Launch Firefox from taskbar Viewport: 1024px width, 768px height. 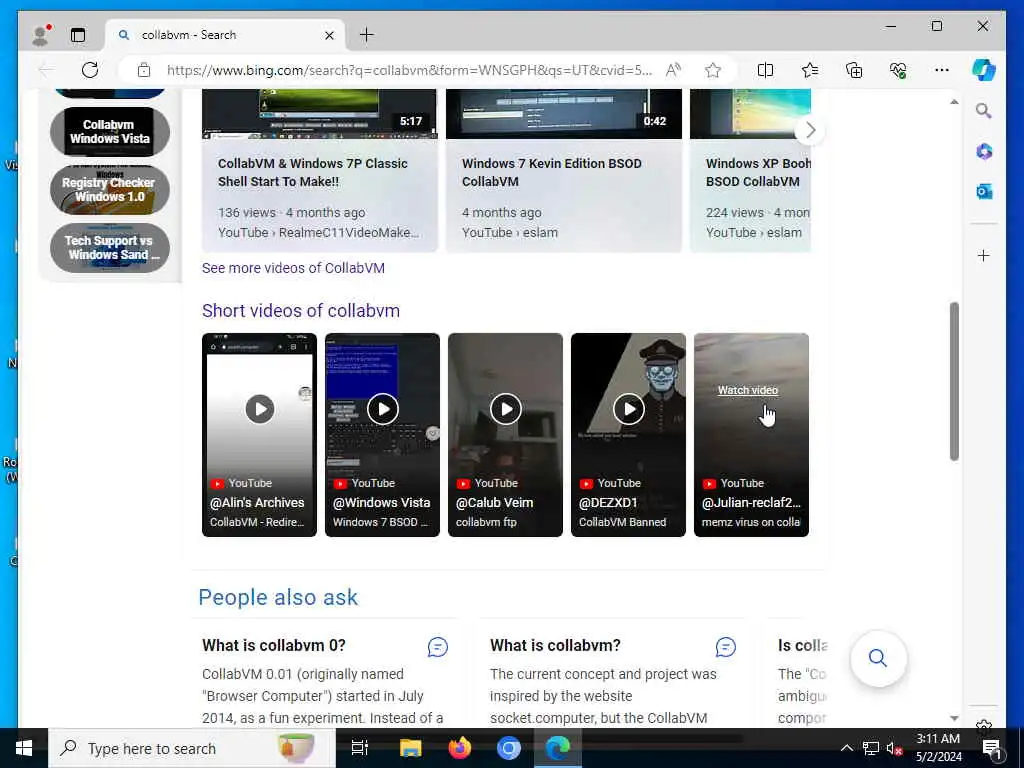pyautogui.click(x=460, y=748)
